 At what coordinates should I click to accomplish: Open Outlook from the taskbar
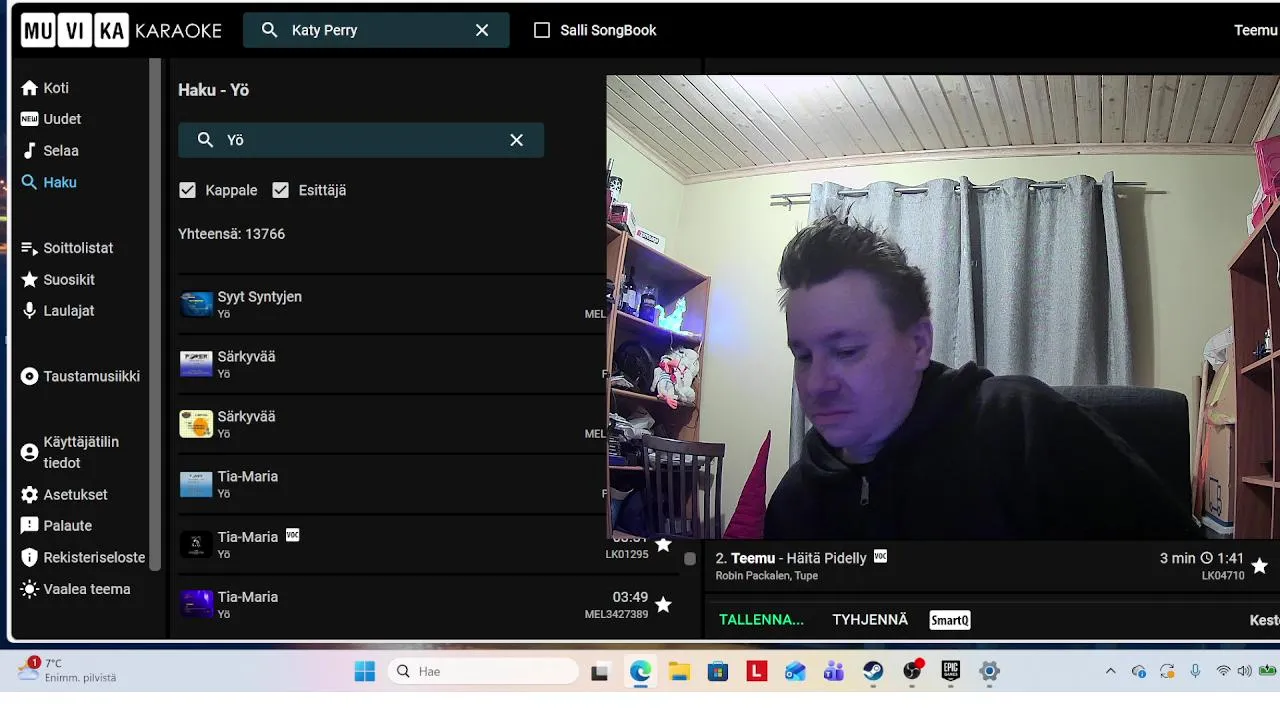[x=795, y=671]
